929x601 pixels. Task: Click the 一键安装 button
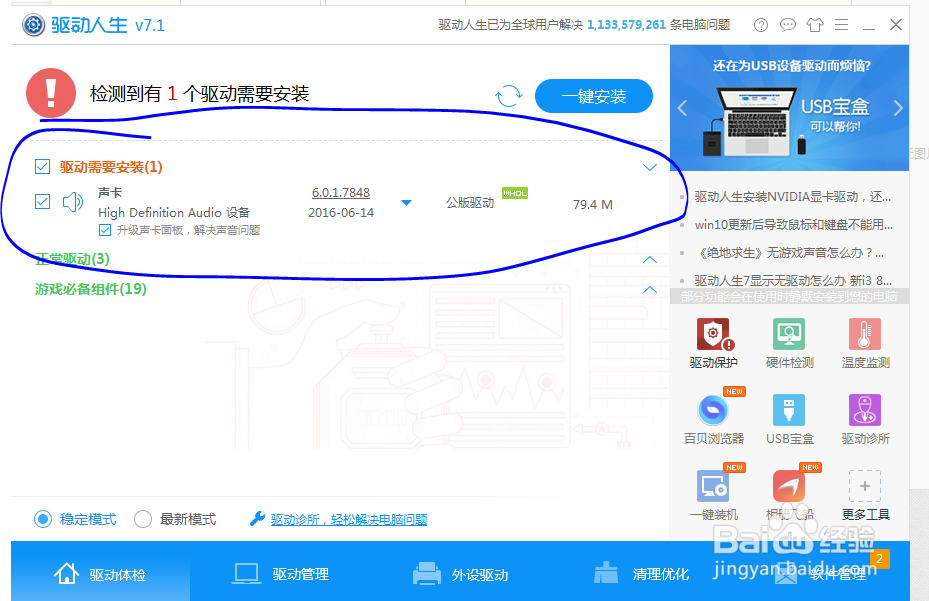click(594, 96)
